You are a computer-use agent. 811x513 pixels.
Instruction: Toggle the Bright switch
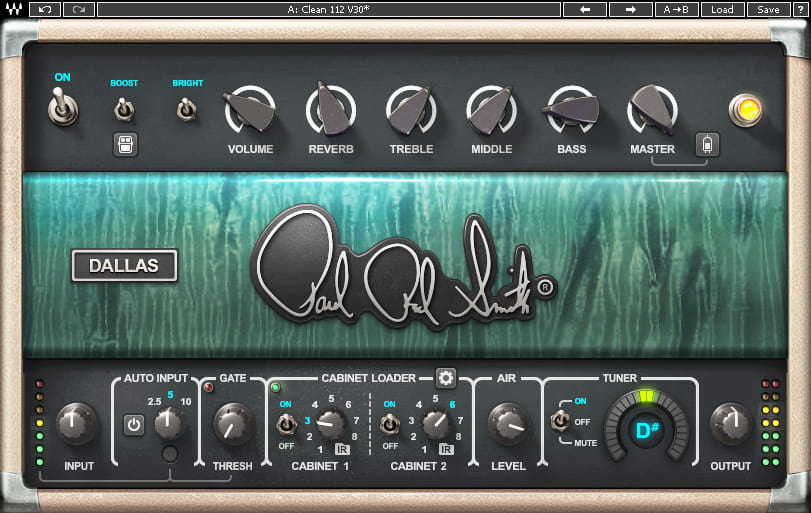tap(186, 109)
